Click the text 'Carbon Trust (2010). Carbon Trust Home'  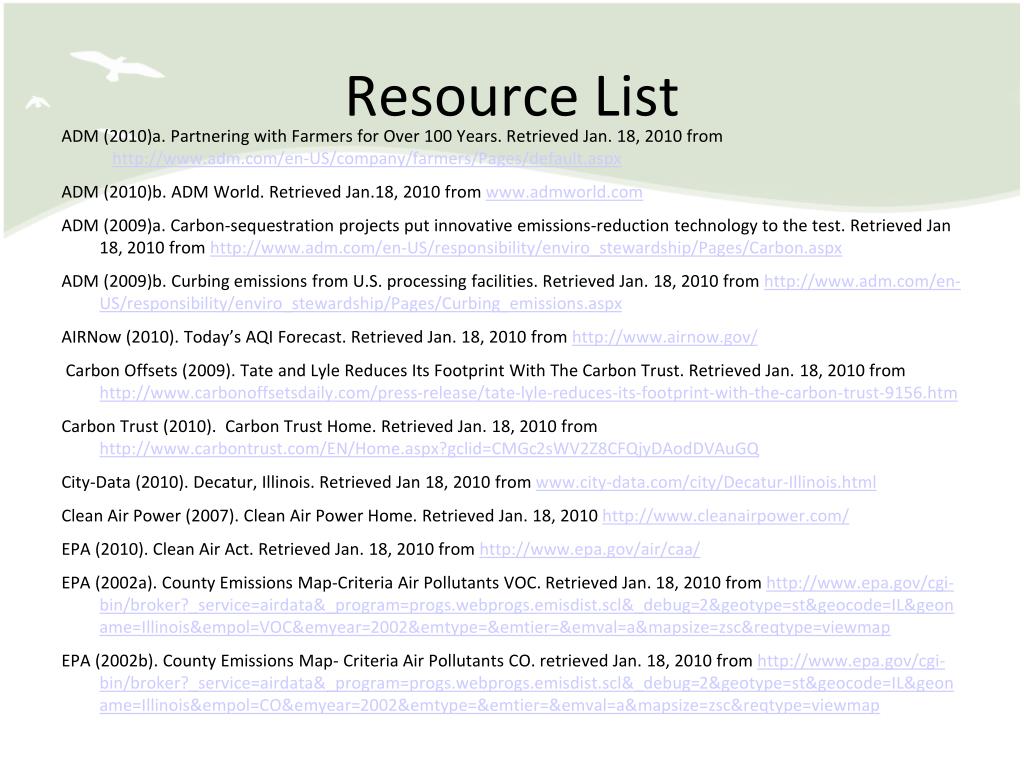click(x=218, y=426)
